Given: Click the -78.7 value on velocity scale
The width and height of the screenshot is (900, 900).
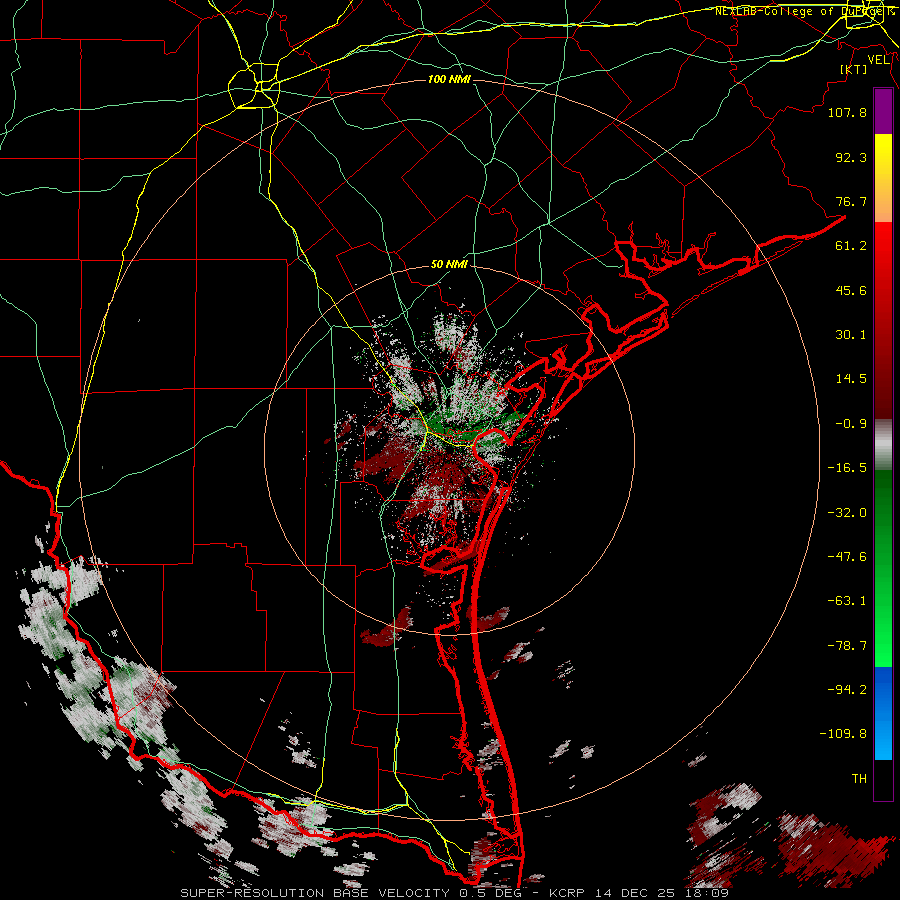Looking at the screenshot, I should tap(847, 646).
